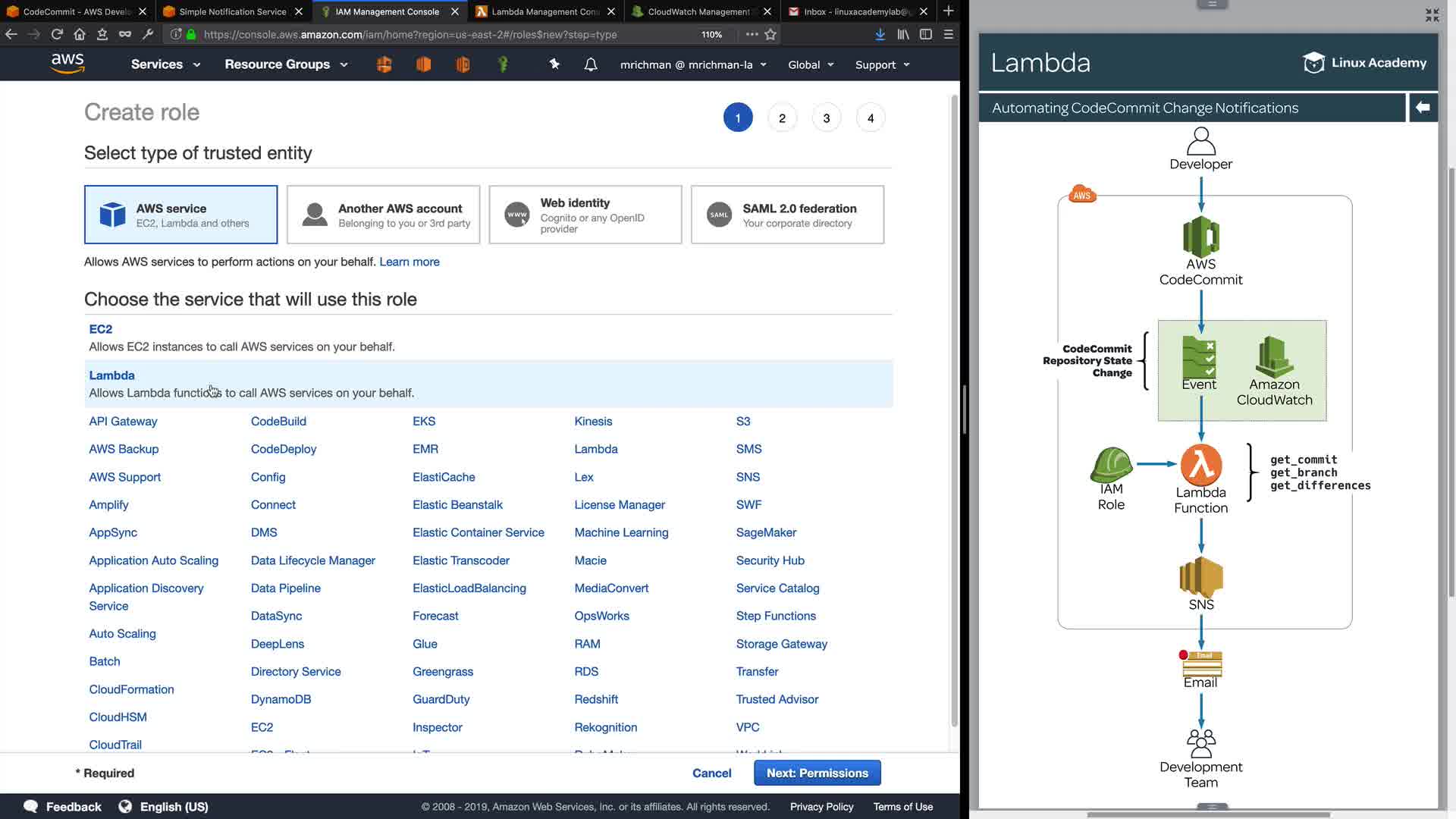Click the Next: Permissions button
The image size is (1456, 819).
pos(817,773)
